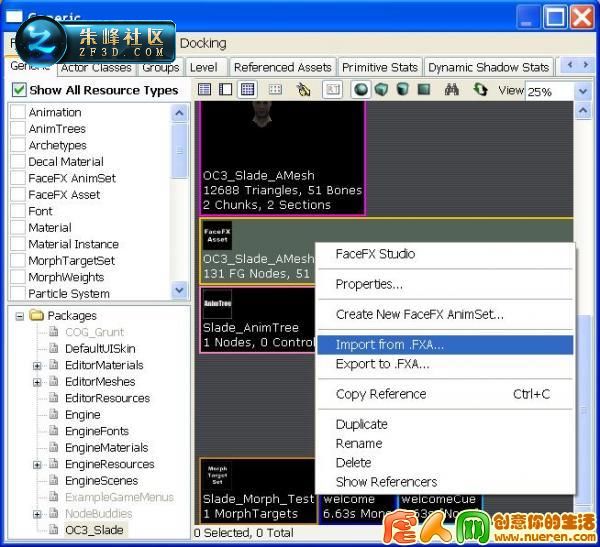
Task: Open Properties... from context menu
Action: click(445, 284)
